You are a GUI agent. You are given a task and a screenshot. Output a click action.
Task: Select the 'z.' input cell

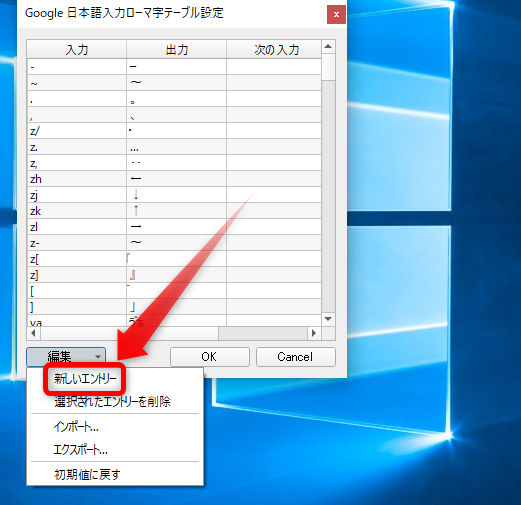77,147
